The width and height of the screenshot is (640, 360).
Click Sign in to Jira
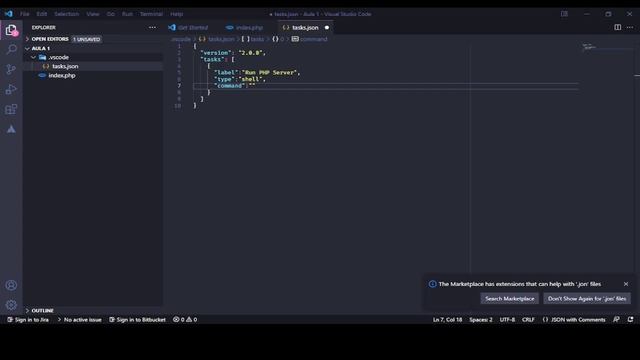click(x=28, y=320)
